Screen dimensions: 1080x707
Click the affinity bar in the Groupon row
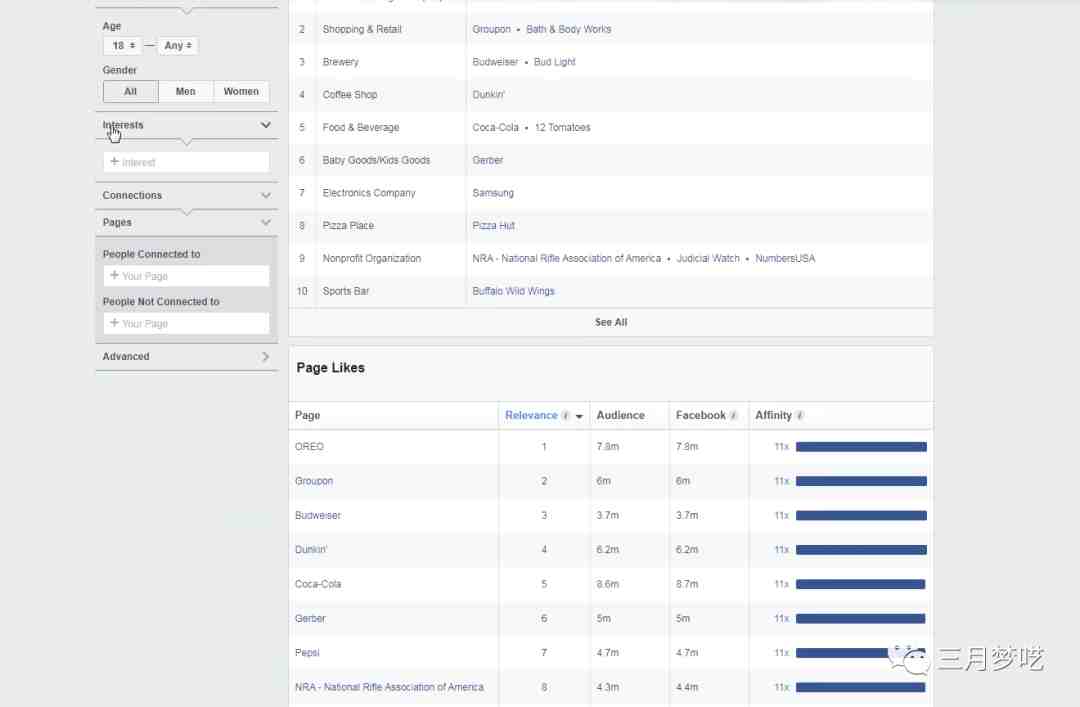coord(861,481)
